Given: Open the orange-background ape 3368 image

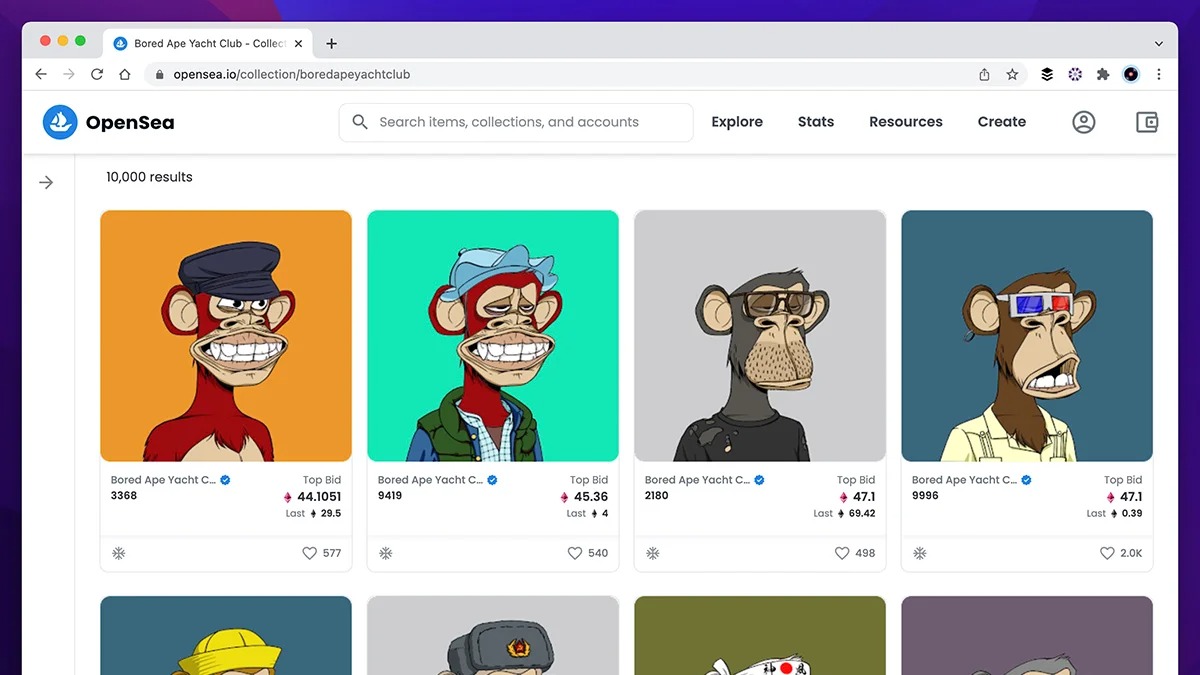Looking at the screenshot, I should pos(226,336).
